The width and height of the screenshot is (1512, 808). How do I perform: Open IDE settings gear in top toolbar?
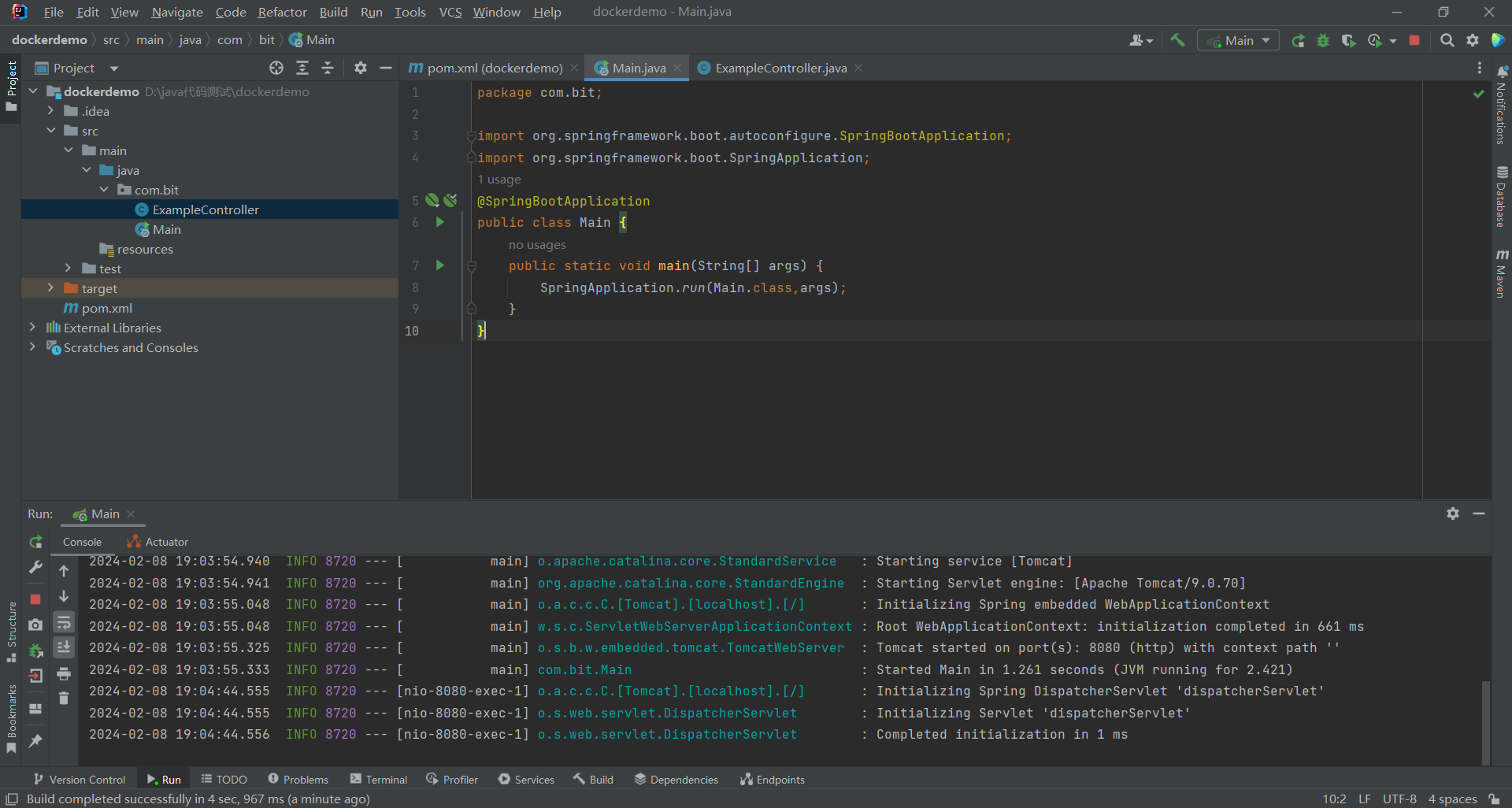pos(1472,40)
